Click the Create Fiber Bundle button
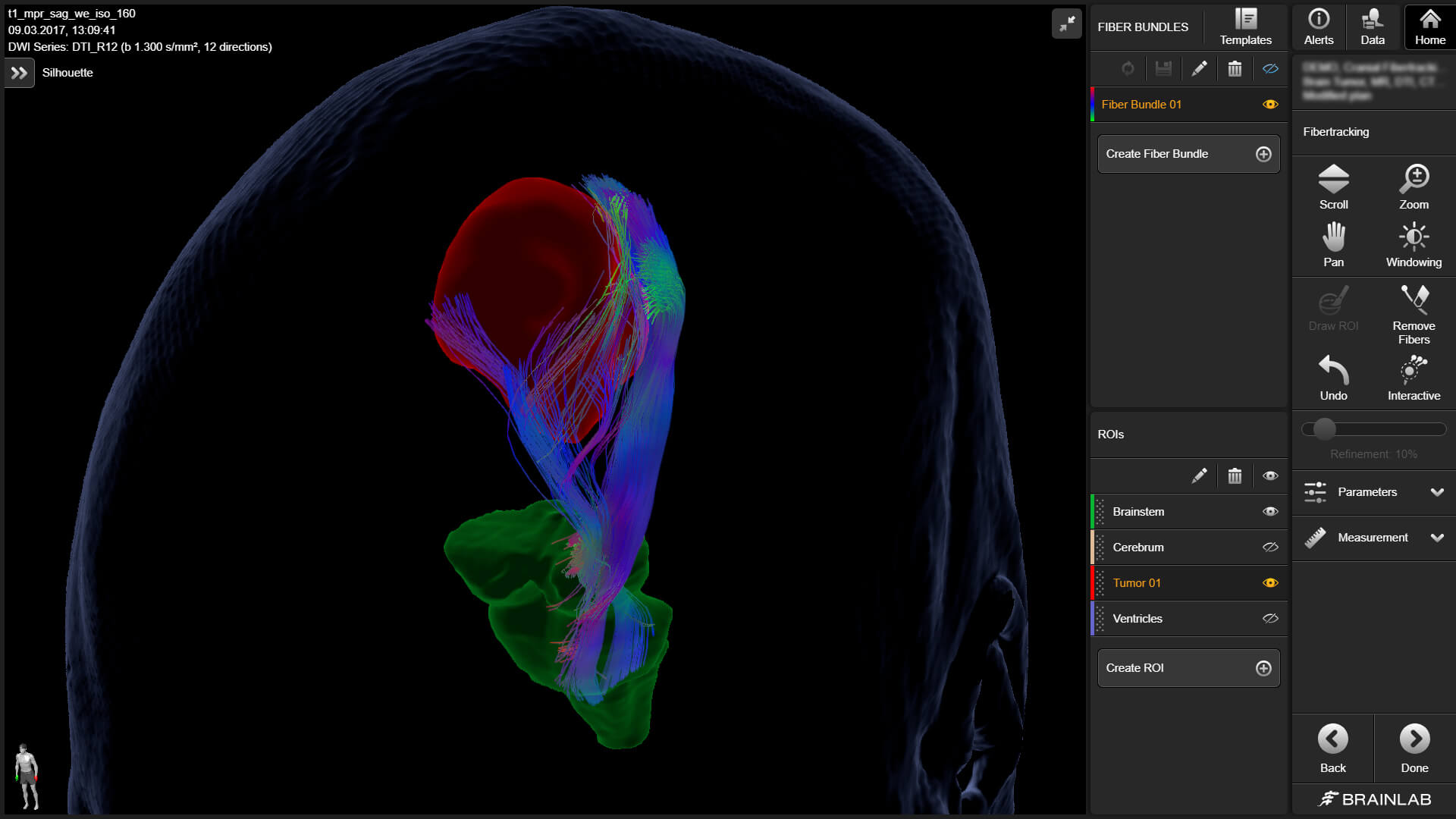 pos(1188,153)
